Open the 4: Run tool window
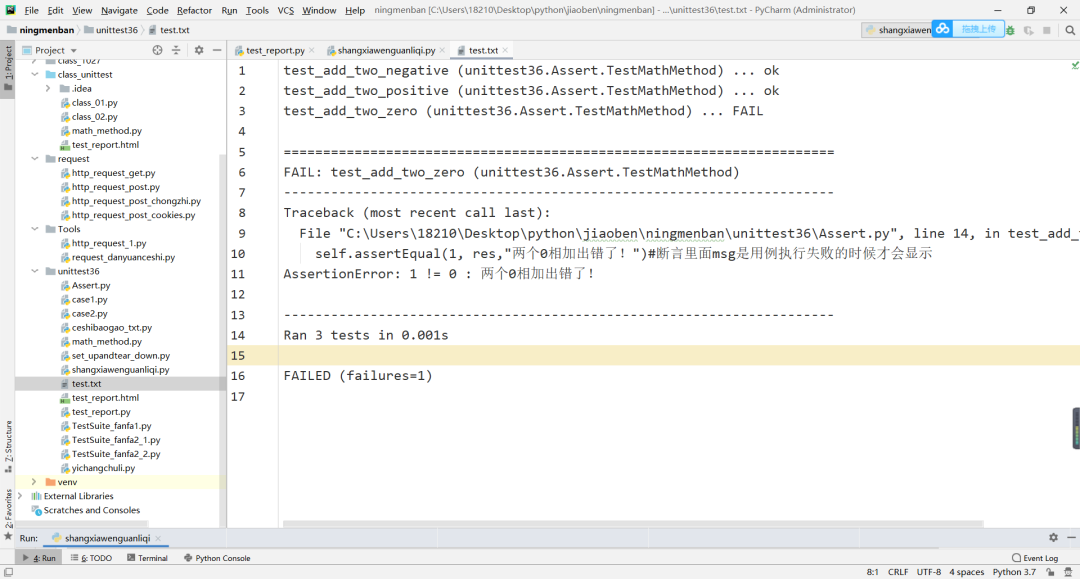 (39, 558)
